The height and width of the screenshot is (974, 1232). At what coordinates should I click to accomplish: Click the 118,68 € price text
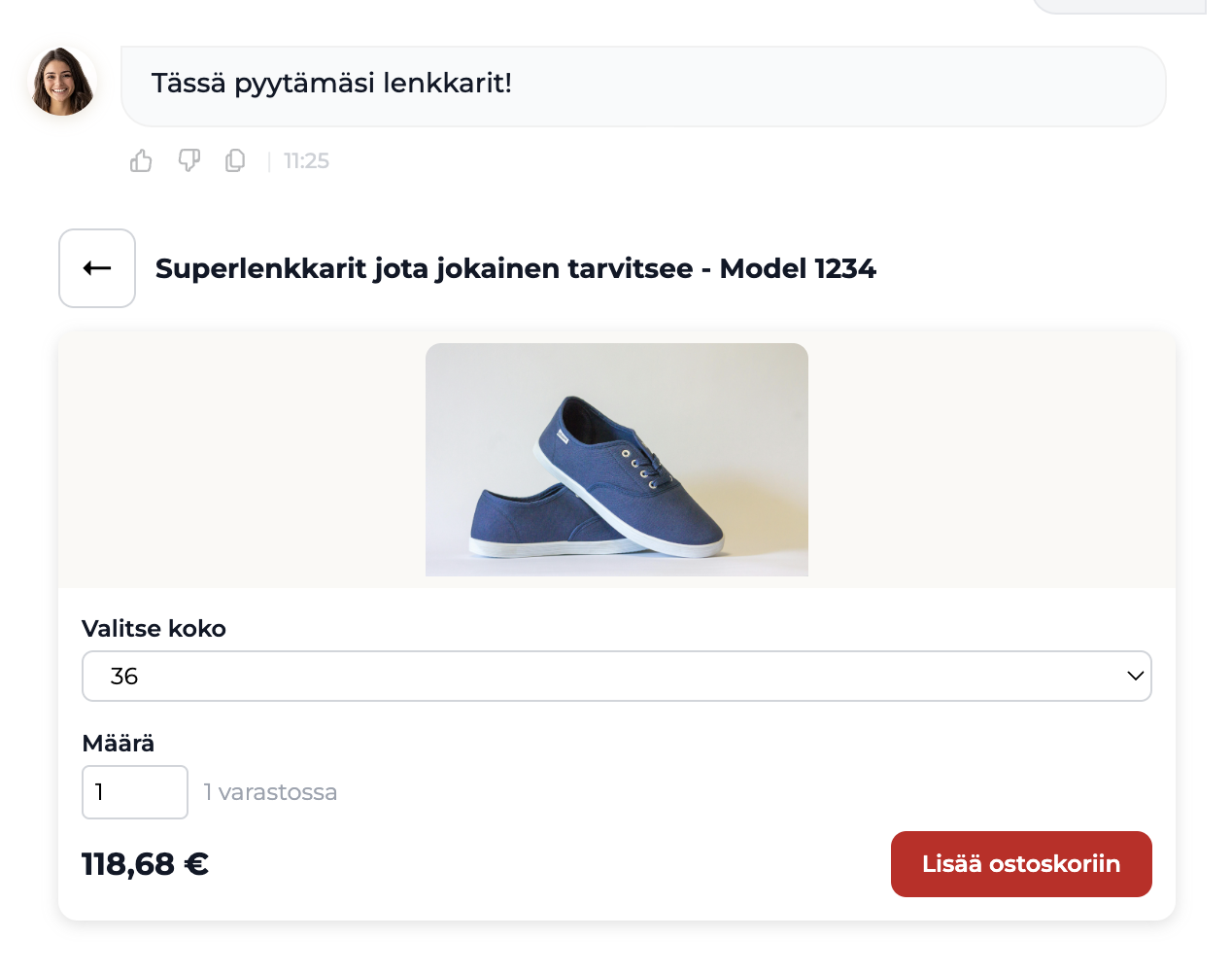pyautogui.click(x=146, y=864)
